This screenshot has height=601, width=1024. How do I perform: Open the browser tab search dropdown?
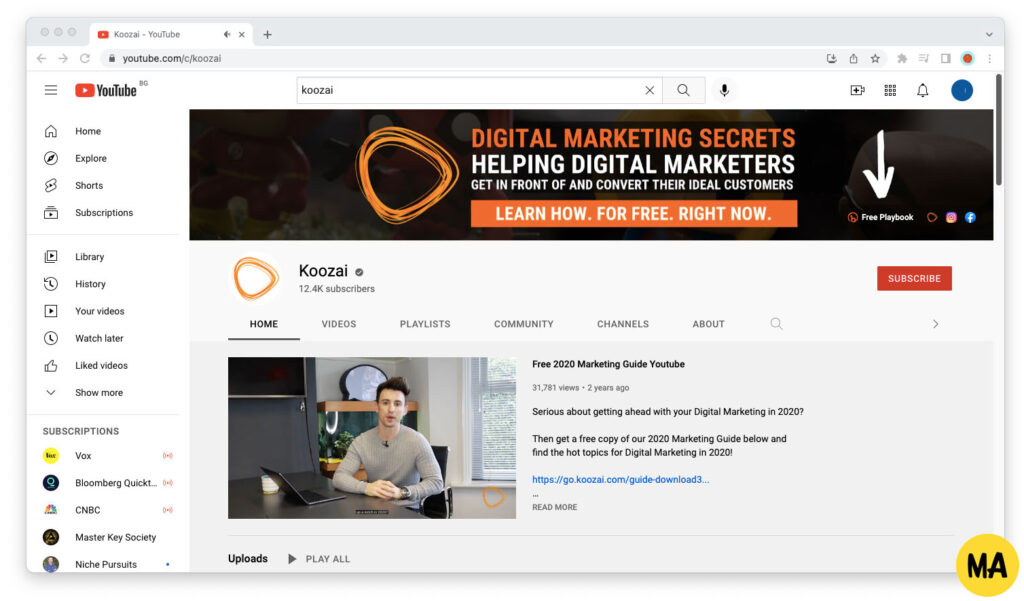[989, 35]
